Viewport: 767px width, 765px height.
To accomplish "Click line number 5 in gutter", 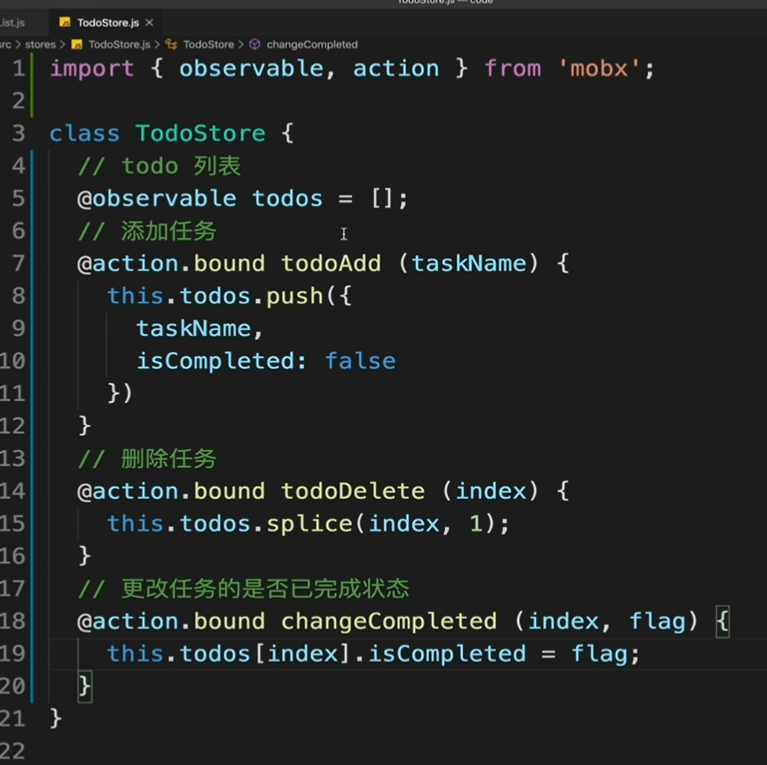I will 19,198.
